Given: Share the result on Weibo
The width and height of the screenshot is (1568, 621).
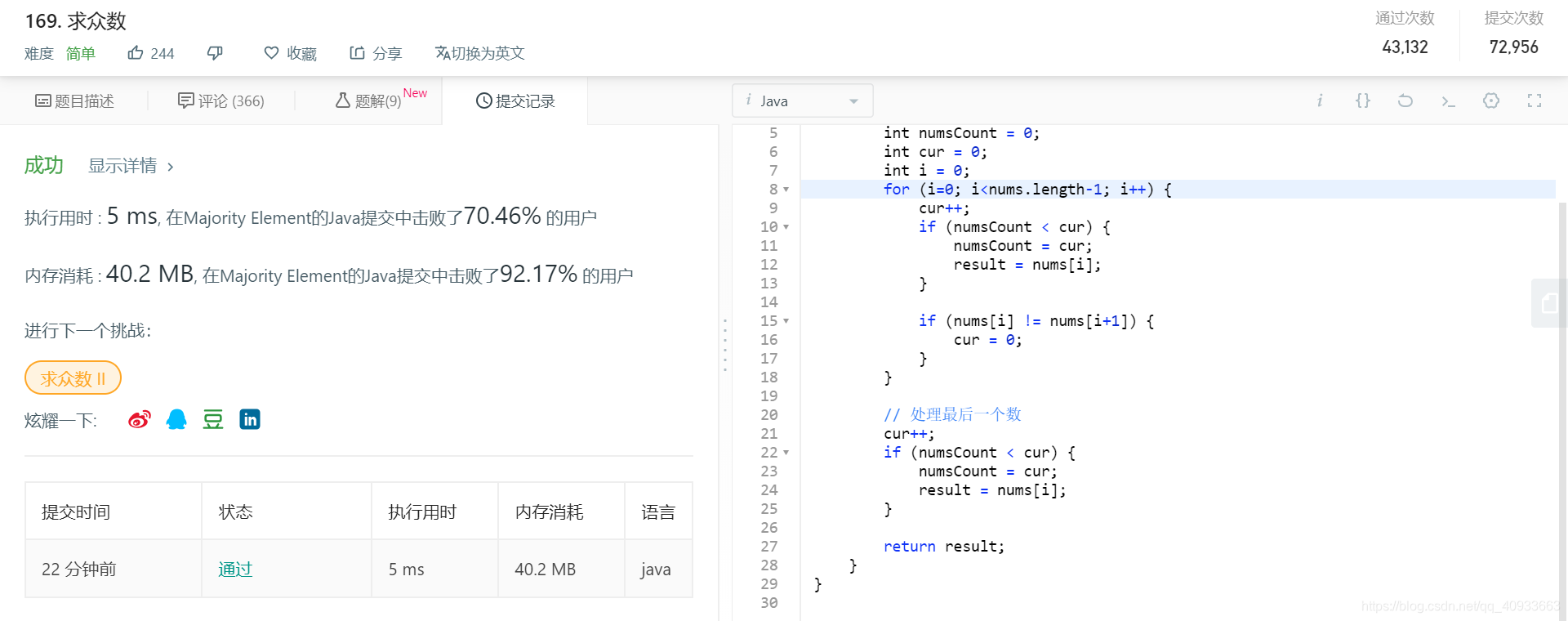Looking at the screenshot, I should (140, 419).
